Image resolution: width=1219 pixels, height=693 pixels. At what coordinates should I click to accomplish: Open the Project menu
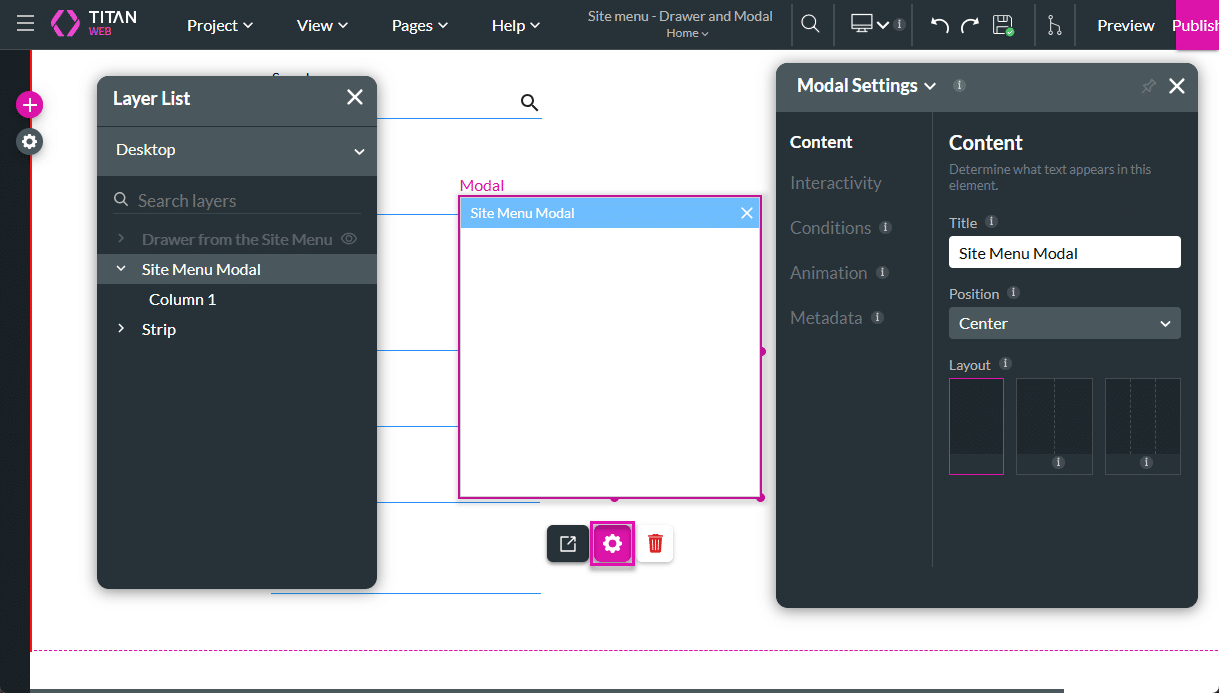[220, 25]
